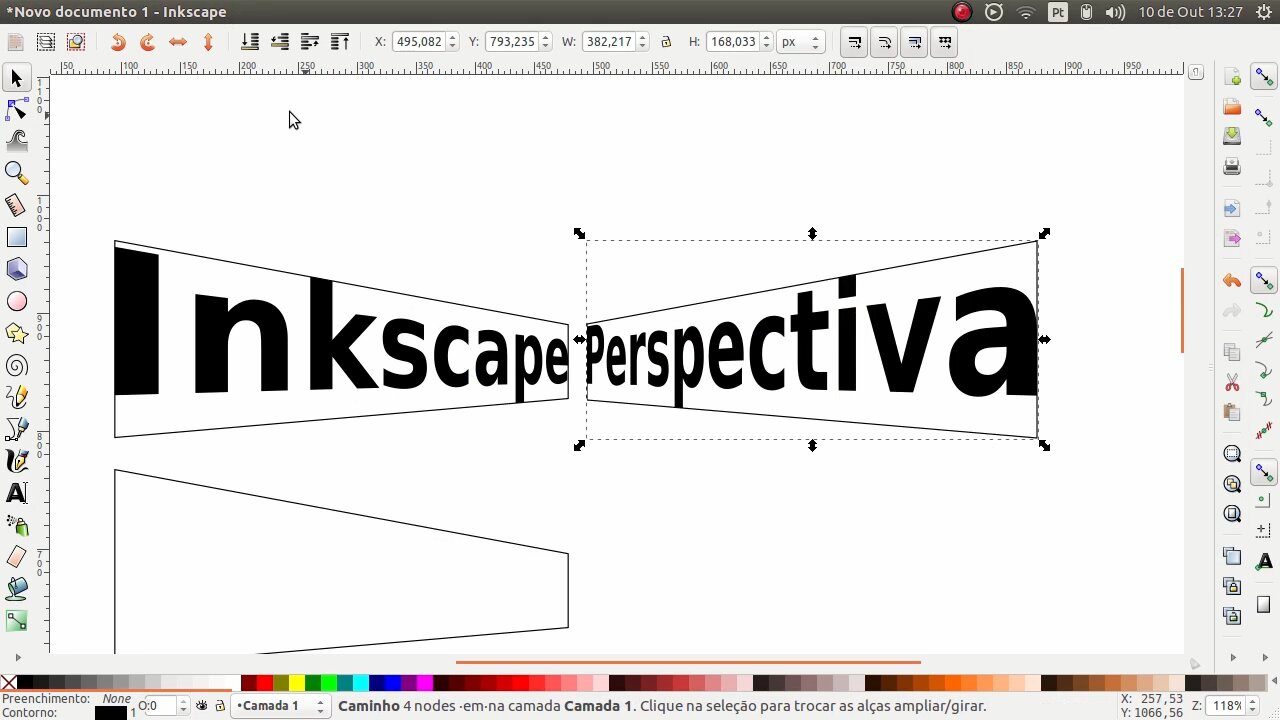Click Cut scissors icon
Viewport: 1280px width, 720px height.
click(x=1232, y=382)
